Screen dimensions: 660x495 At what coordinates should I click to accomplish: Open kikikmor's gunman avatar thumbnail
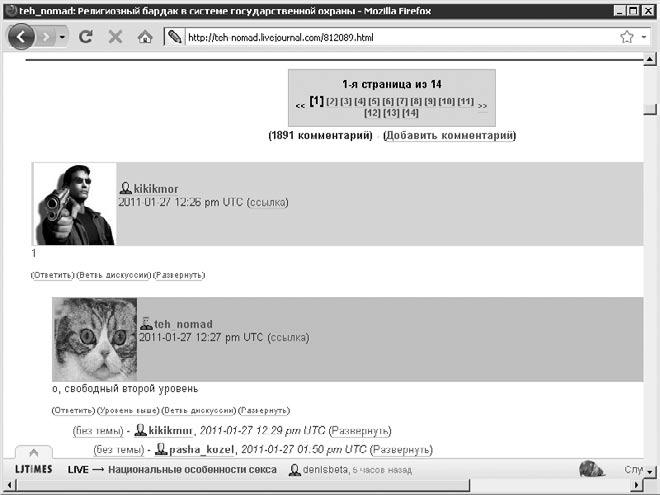pyautogui.click(x=75, y=204)
